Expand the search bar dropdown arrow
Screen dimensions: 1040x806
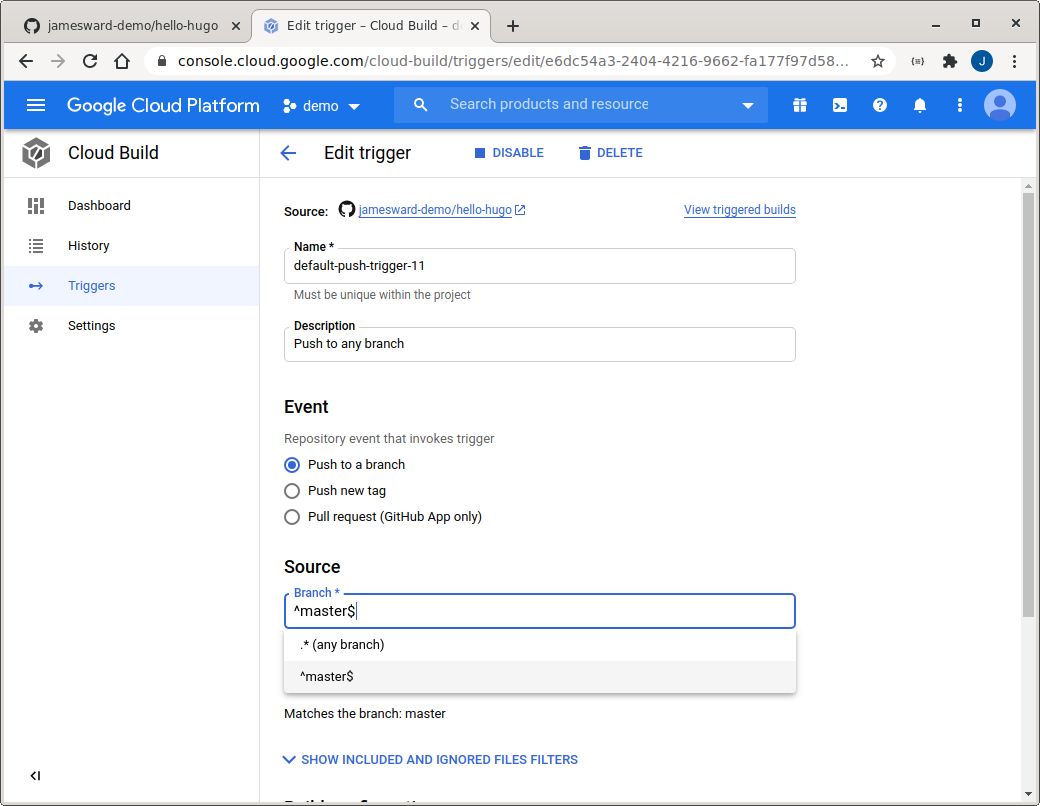click(748, 106)
